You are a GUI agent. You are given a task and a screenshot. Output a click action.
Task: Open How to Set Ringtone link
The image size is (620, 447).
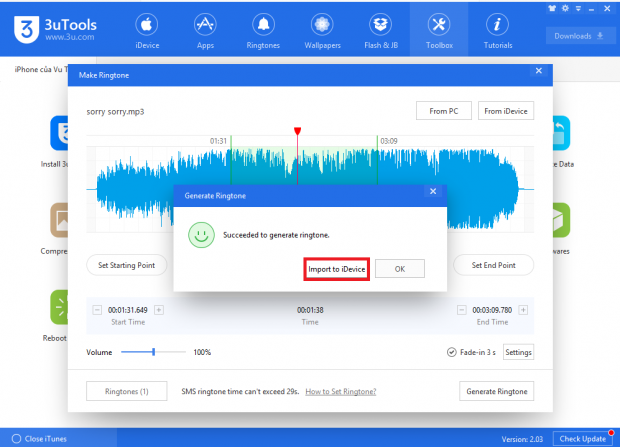340,391
